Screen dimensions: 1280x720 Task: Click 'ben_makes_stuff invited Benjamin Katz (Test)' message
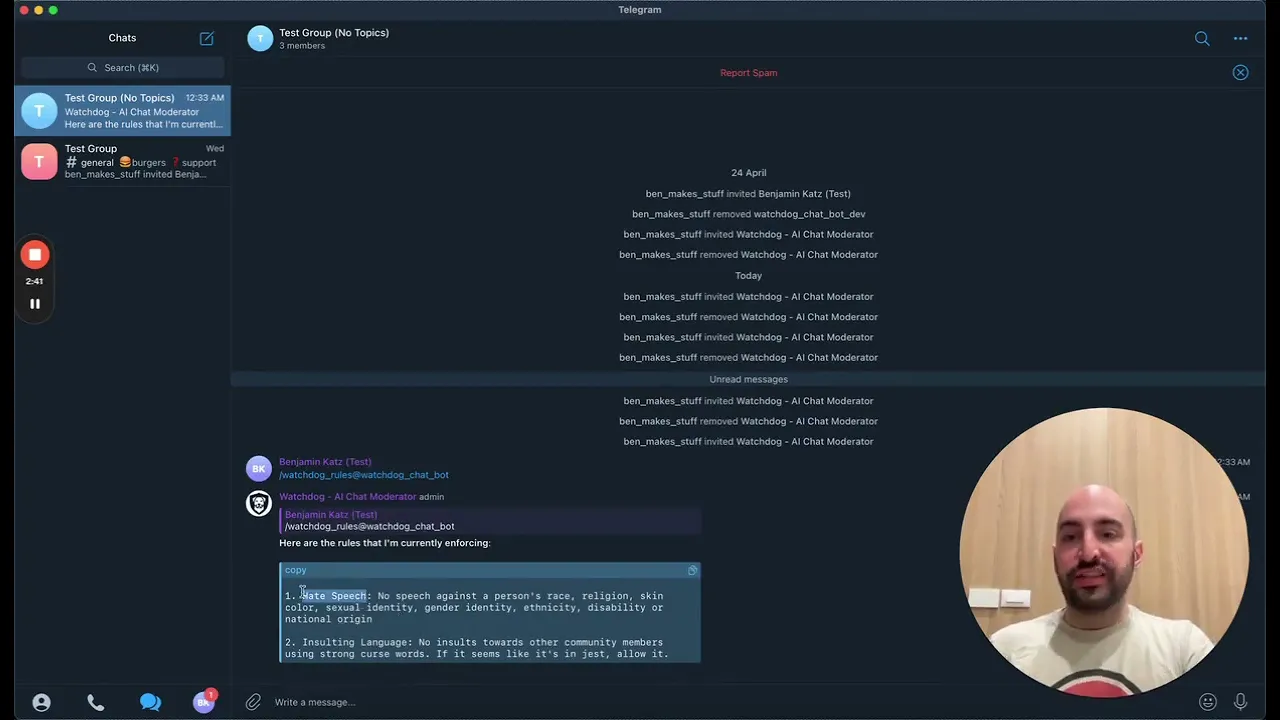click(748, 194)
